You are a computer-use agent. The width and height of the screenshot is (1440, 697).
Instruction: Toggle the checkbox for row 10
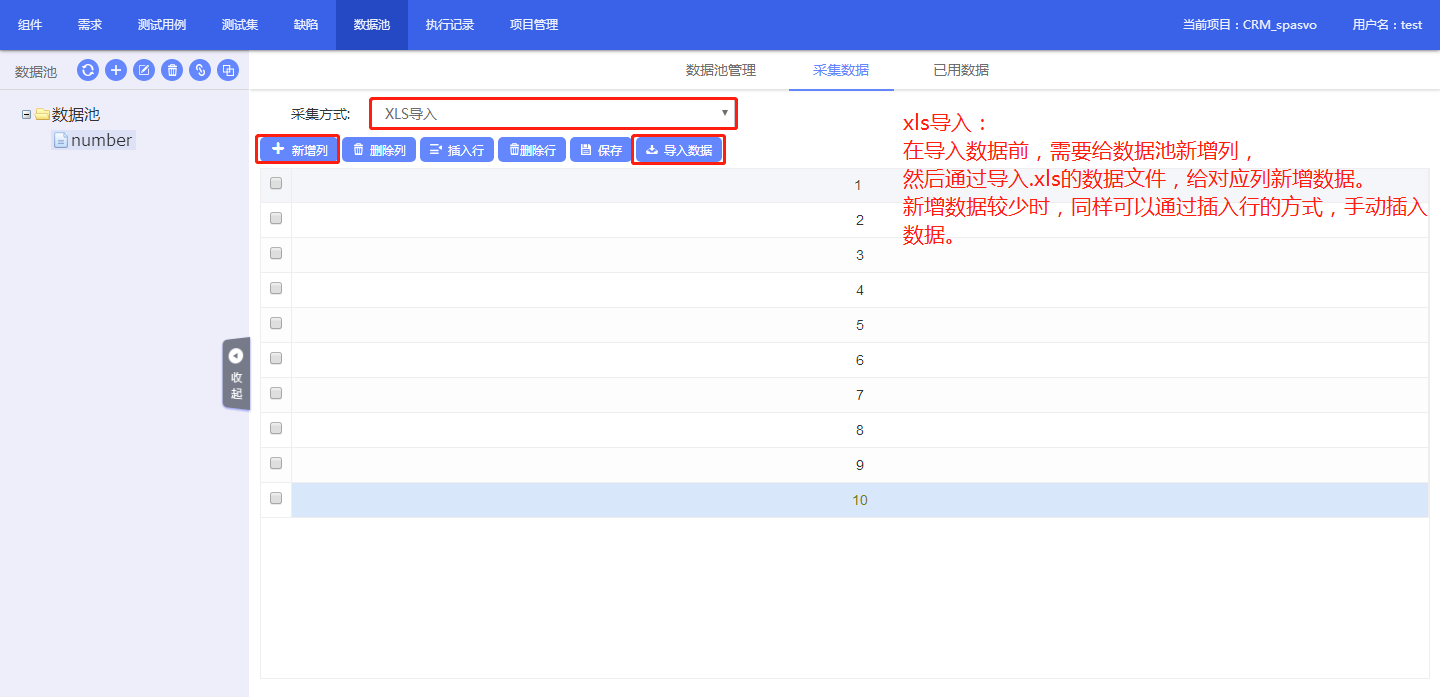coord(276,498)
